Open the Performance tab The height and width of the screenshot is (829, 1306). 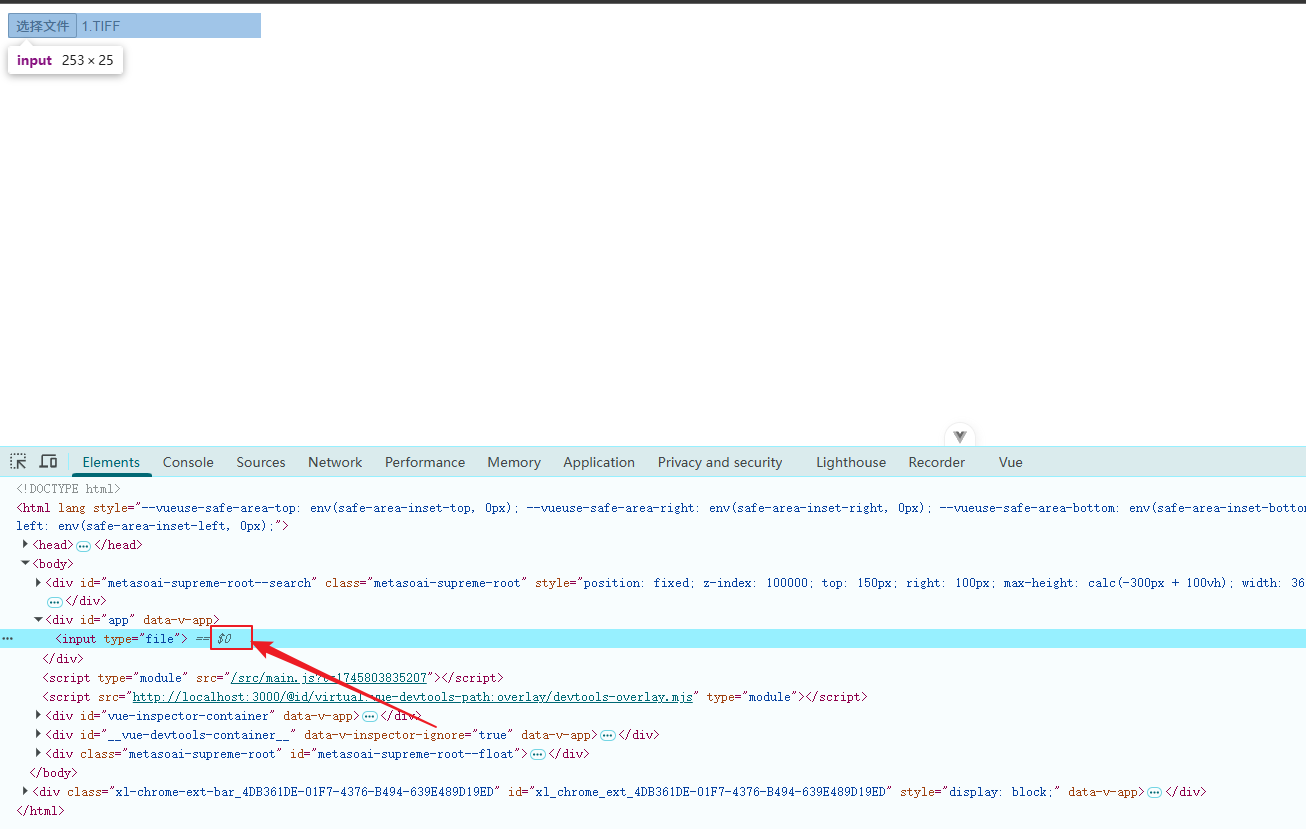[425, 462]
